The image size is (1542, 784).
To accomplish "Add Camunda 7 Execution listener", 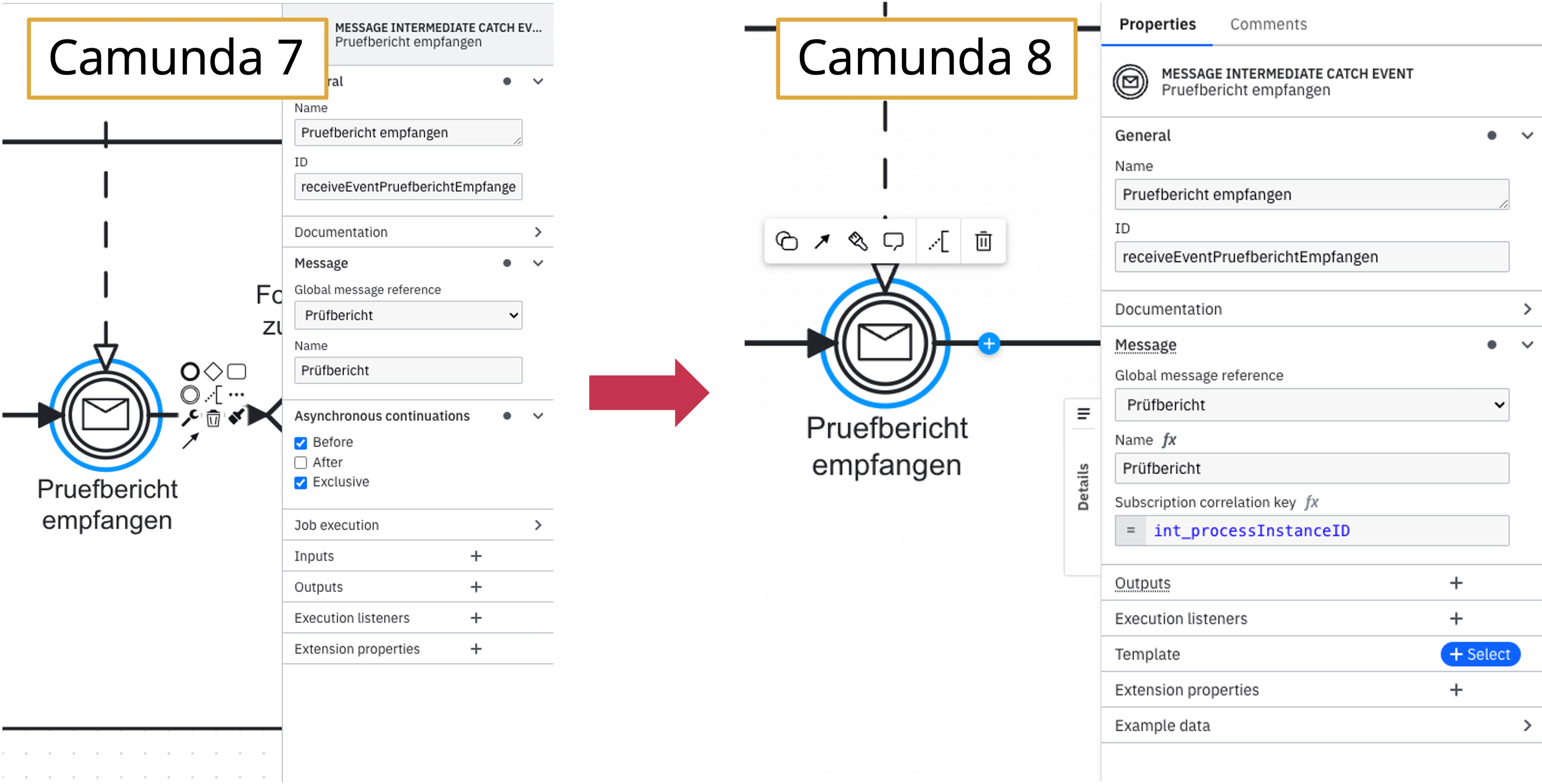I will (x=476, y=618).
